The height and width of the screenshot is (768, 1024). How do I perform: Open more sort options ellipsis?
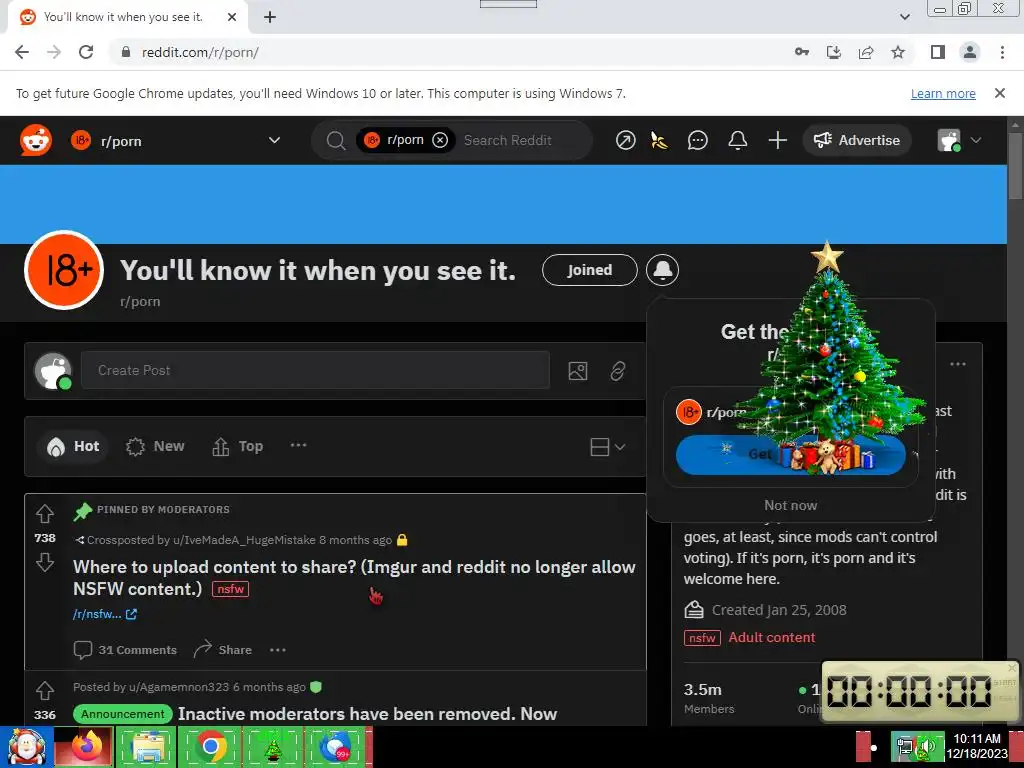coord(298,445)
